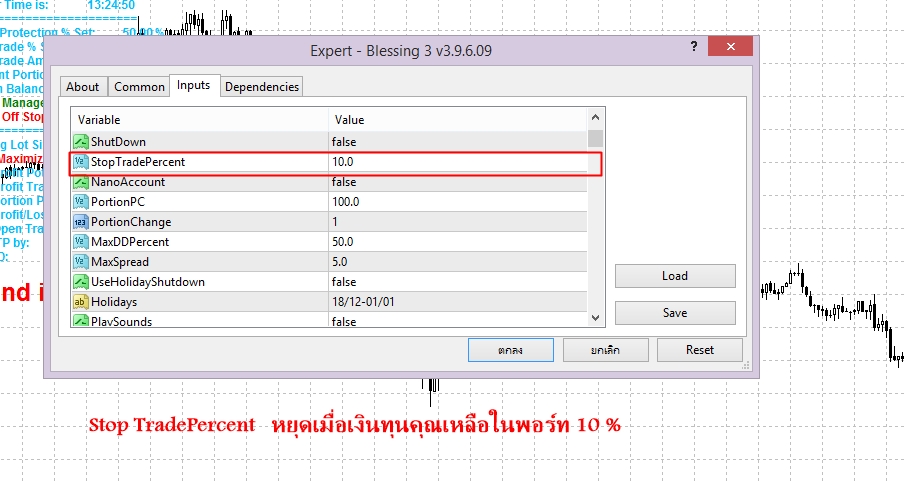
Task: Click the StopTradePercent double-type icon
Action: (81, 162)
